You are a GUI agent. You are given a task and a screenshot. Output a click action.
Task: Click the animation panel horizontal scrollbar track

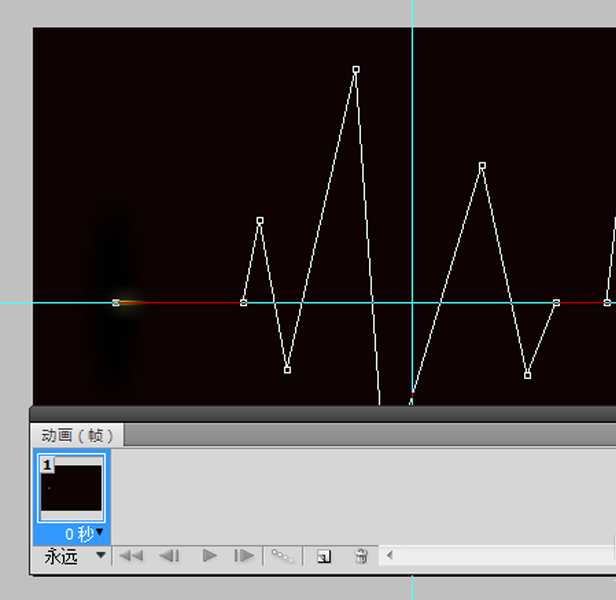500,556
